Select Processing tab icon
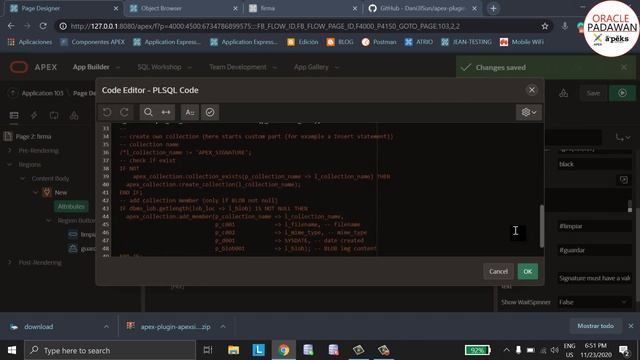 pyautogui.click(x=54, y=116)
